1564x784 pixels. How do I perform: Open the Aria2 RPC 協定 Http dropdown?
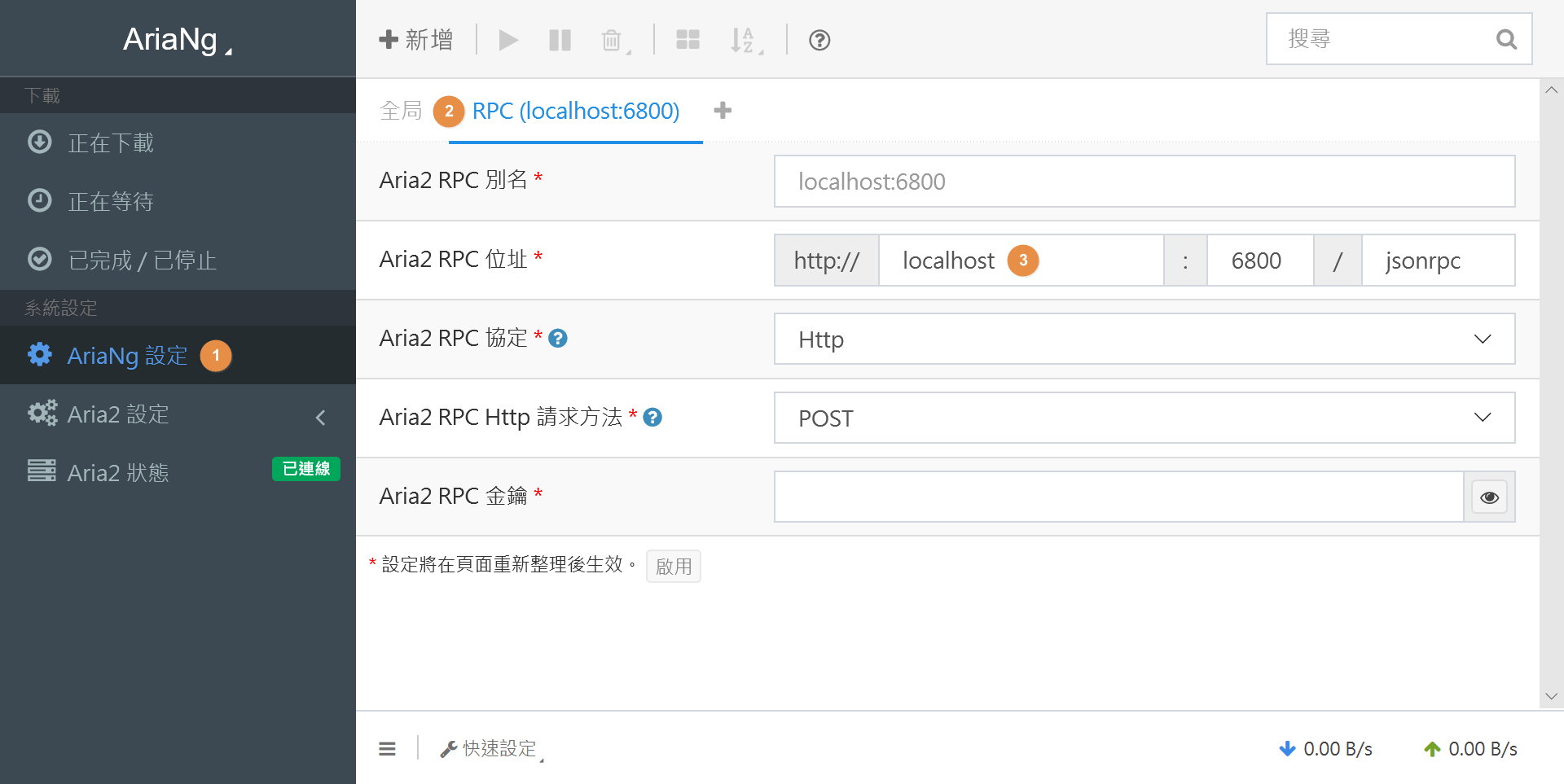point(1144,339)
